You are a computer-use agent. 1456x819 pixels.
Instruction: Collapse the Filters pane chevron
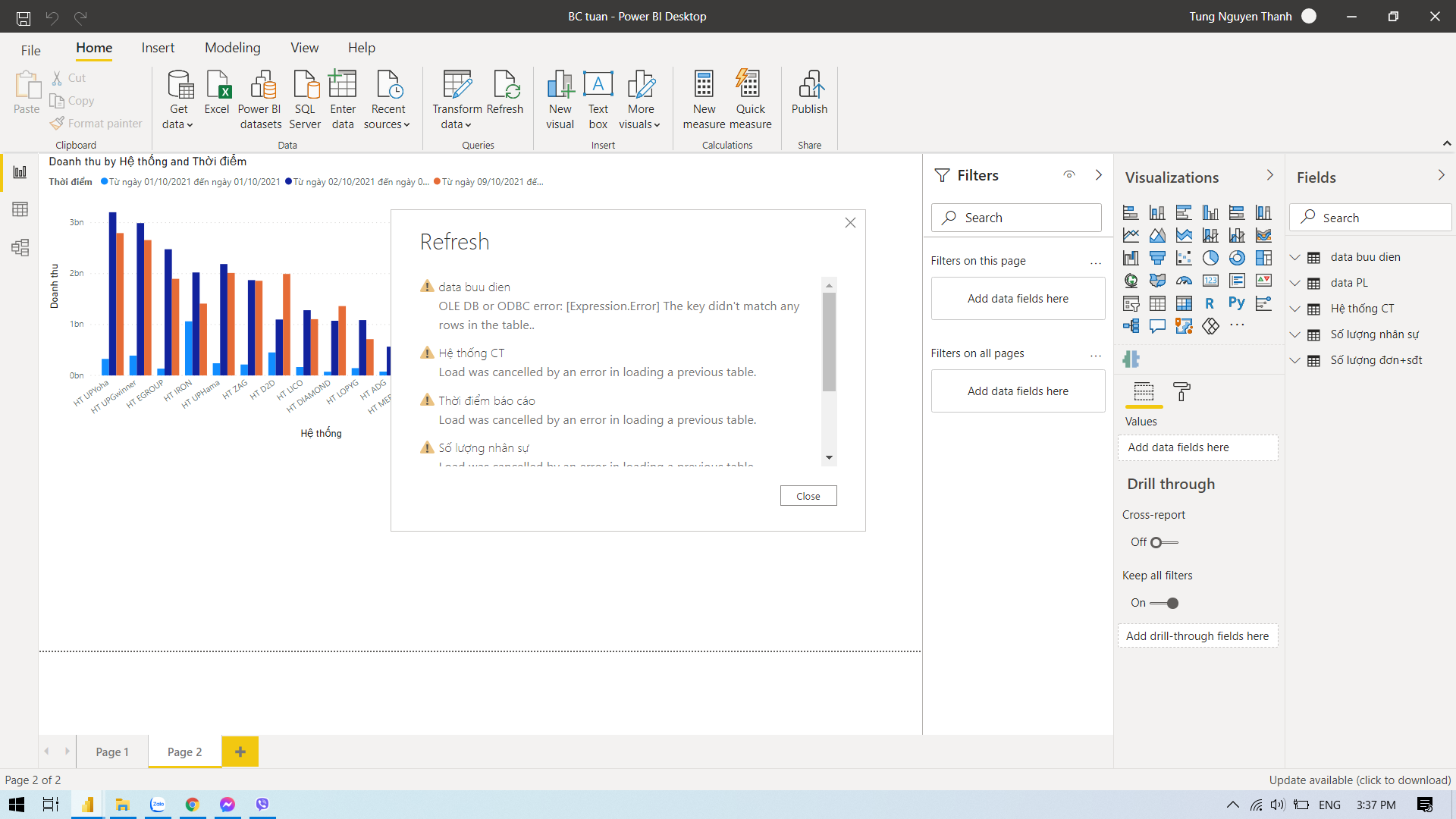1099,175
